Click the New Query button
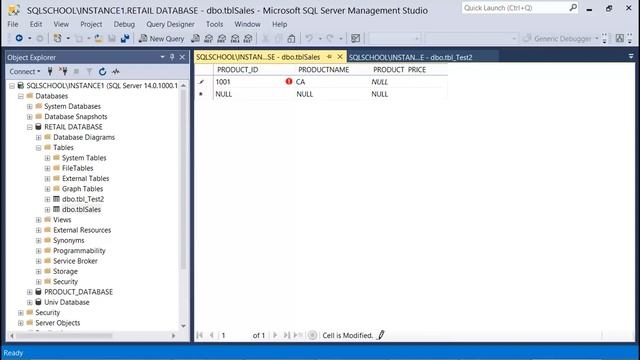The height and width of the screenshot is (360, 640). point(162,38)
